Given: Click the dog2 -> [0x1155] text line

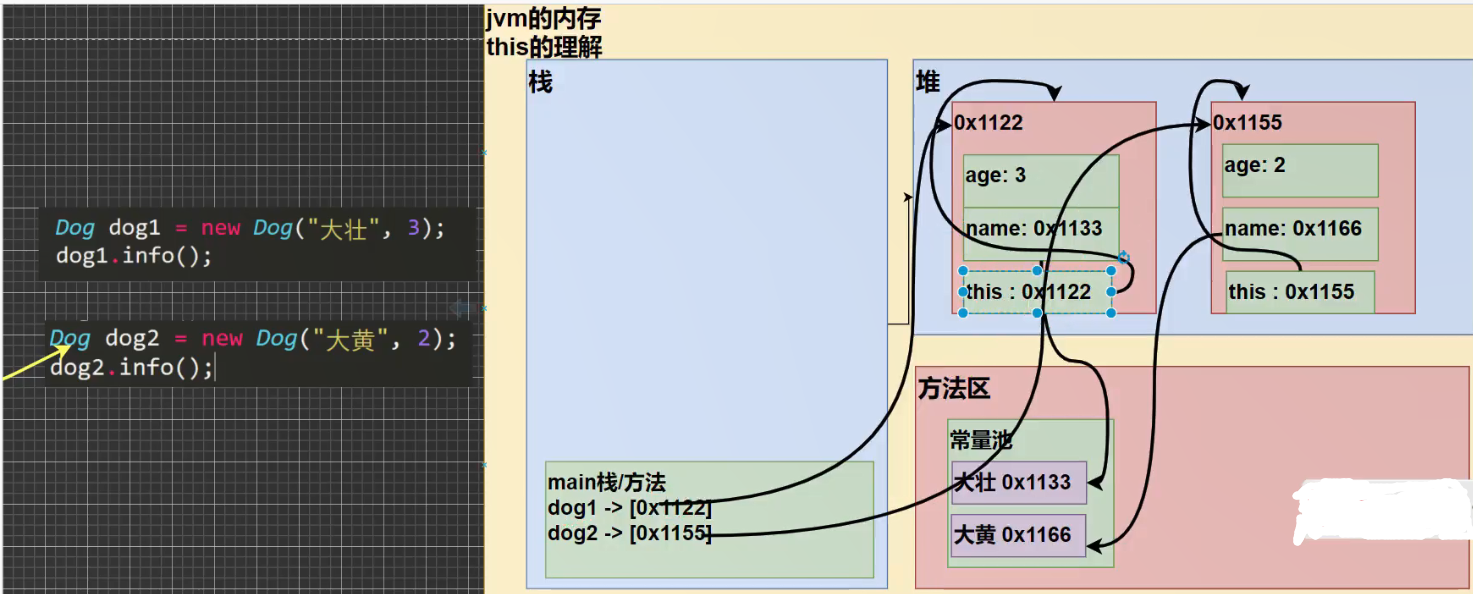Looking at the screenshot, I should (x=628, y=534).
